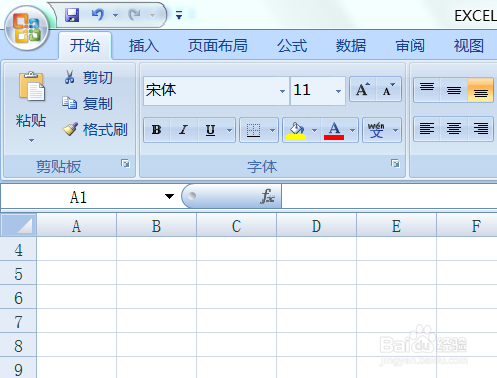The image size is (497, 378).
Task: Select row 6 header
Action: point(18,297)
